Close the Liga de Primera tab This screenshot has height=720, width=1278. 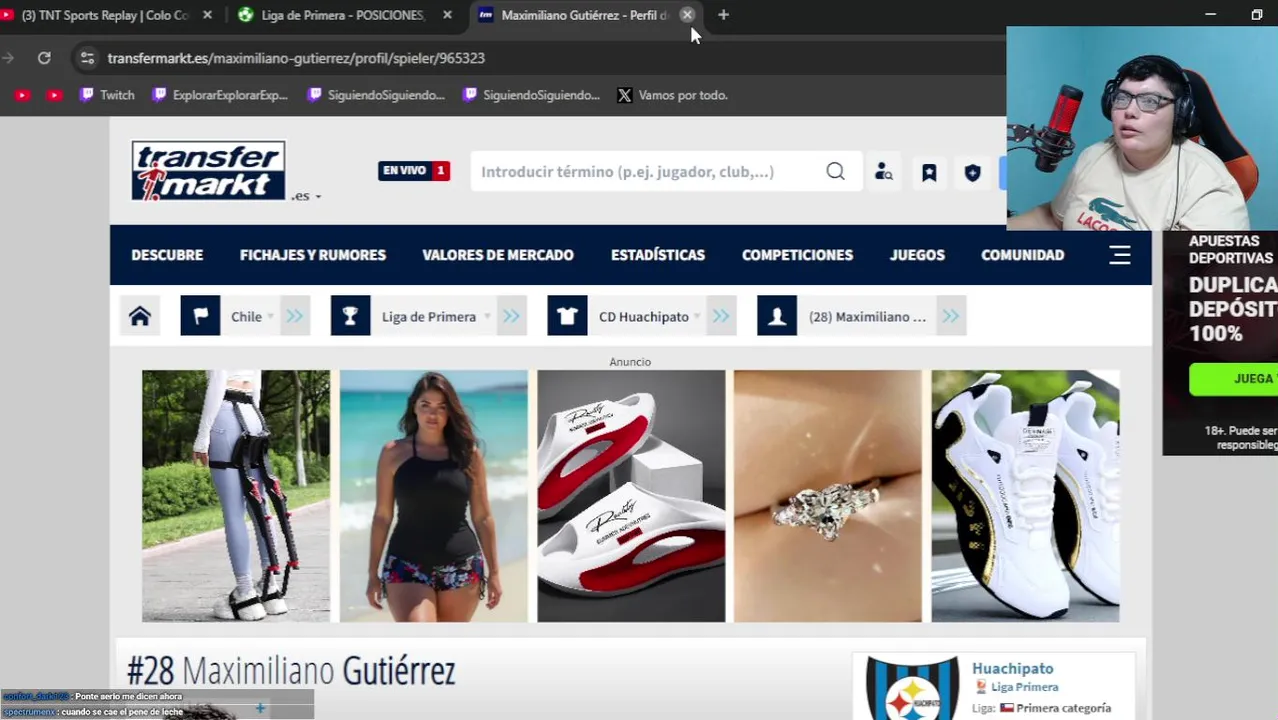click(x=447, y=15)
